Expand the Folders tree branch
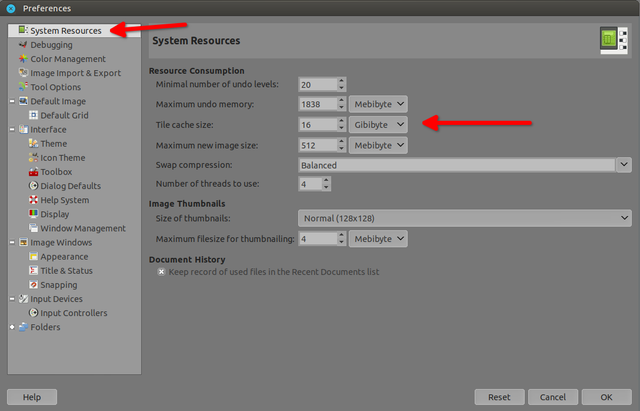Image resolution: width=640 pixels, height=411 pixels. click(12, 327)
